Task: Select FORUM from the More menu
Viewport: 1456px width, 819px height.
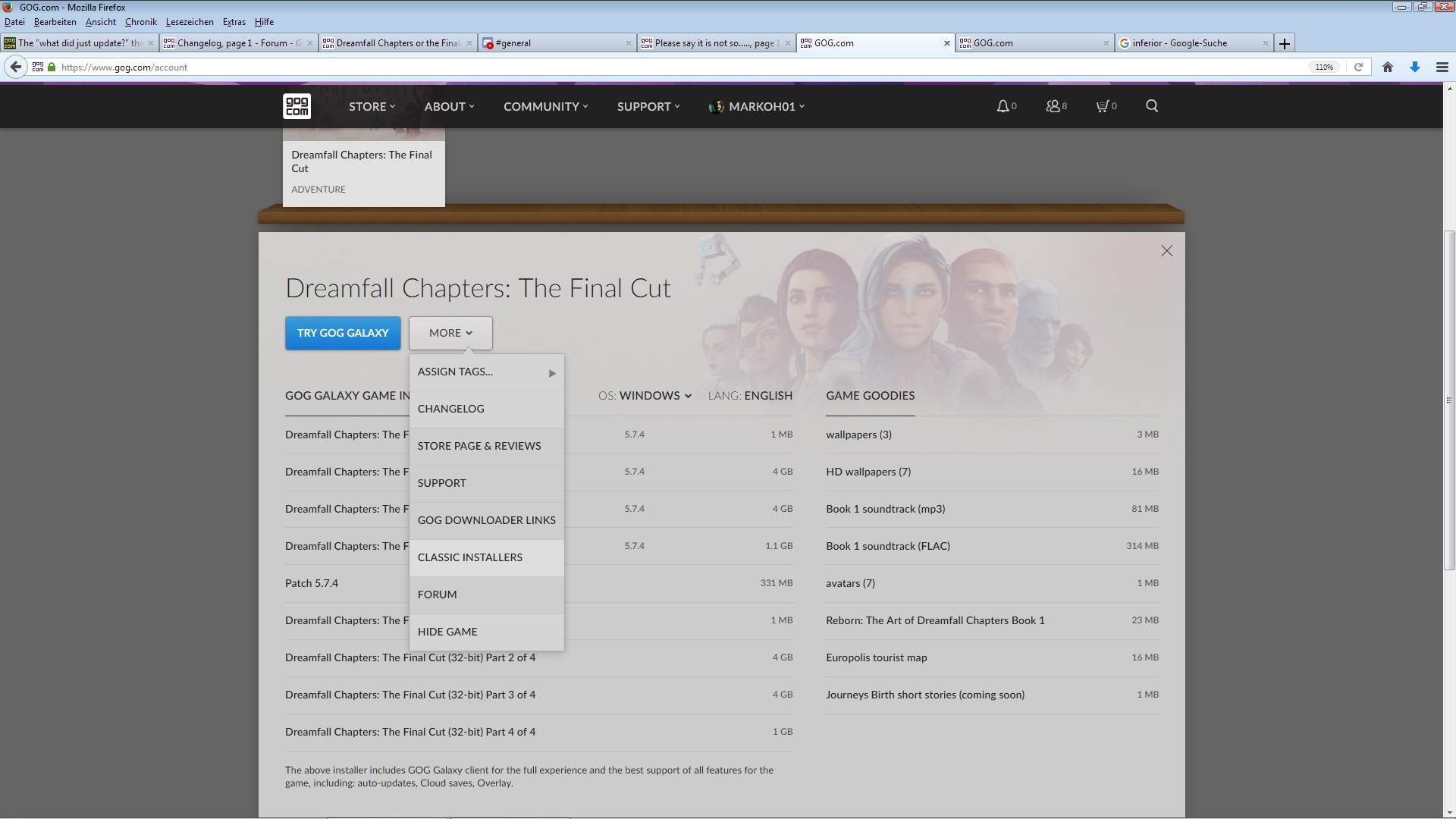Action: click(486, 595)
